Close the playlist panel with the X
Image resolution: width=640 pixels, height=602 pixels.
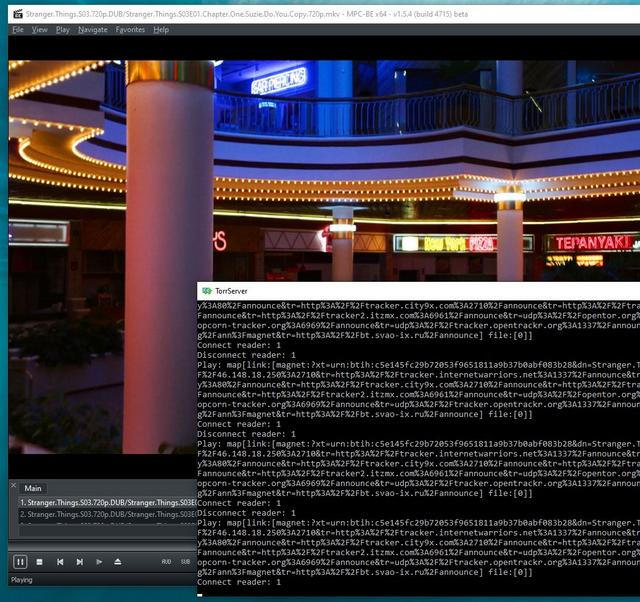(x=13, y=485)
